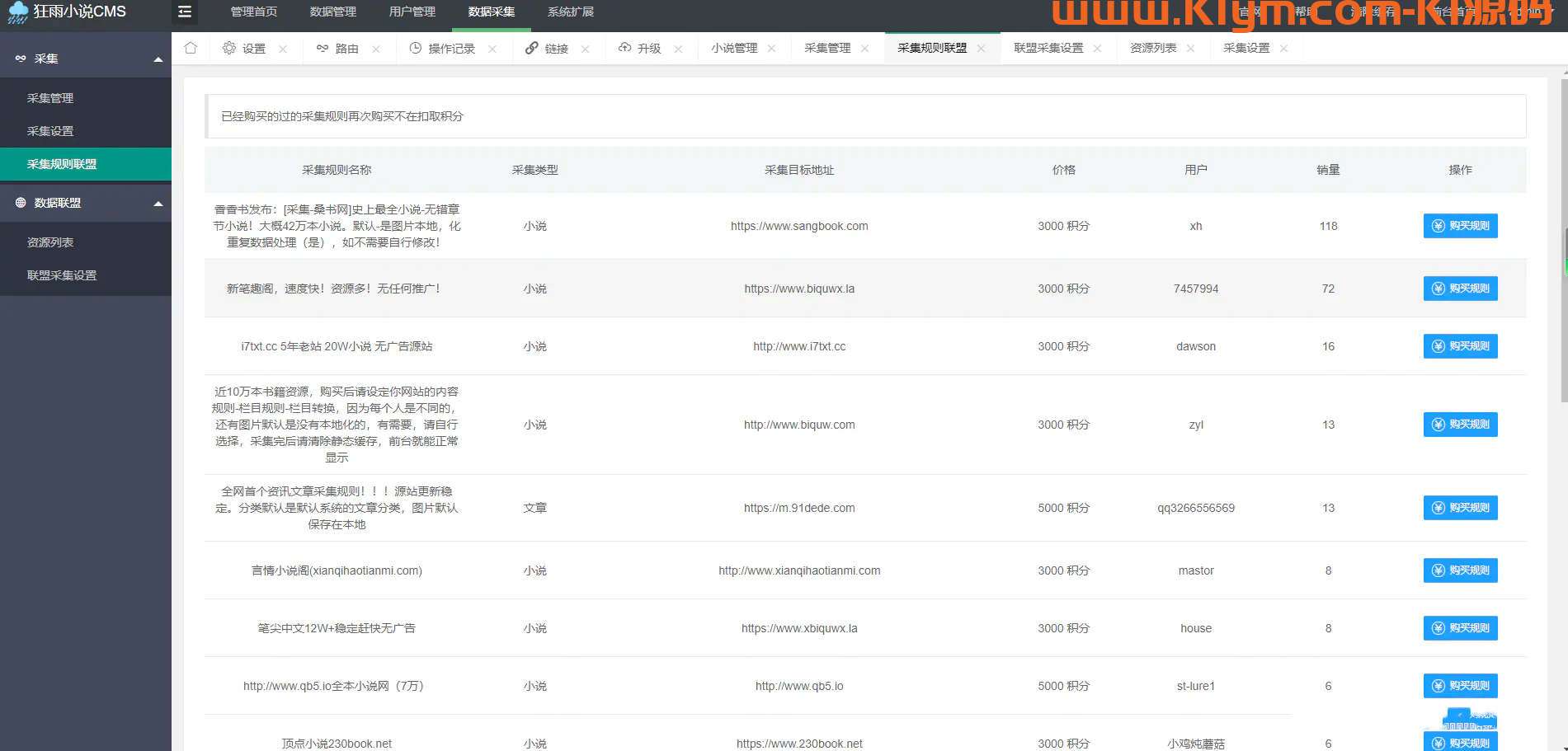Click the 操作记录 clock icon
The height and width of the screenshot is (751, 1568).
[x=416, y=48]
